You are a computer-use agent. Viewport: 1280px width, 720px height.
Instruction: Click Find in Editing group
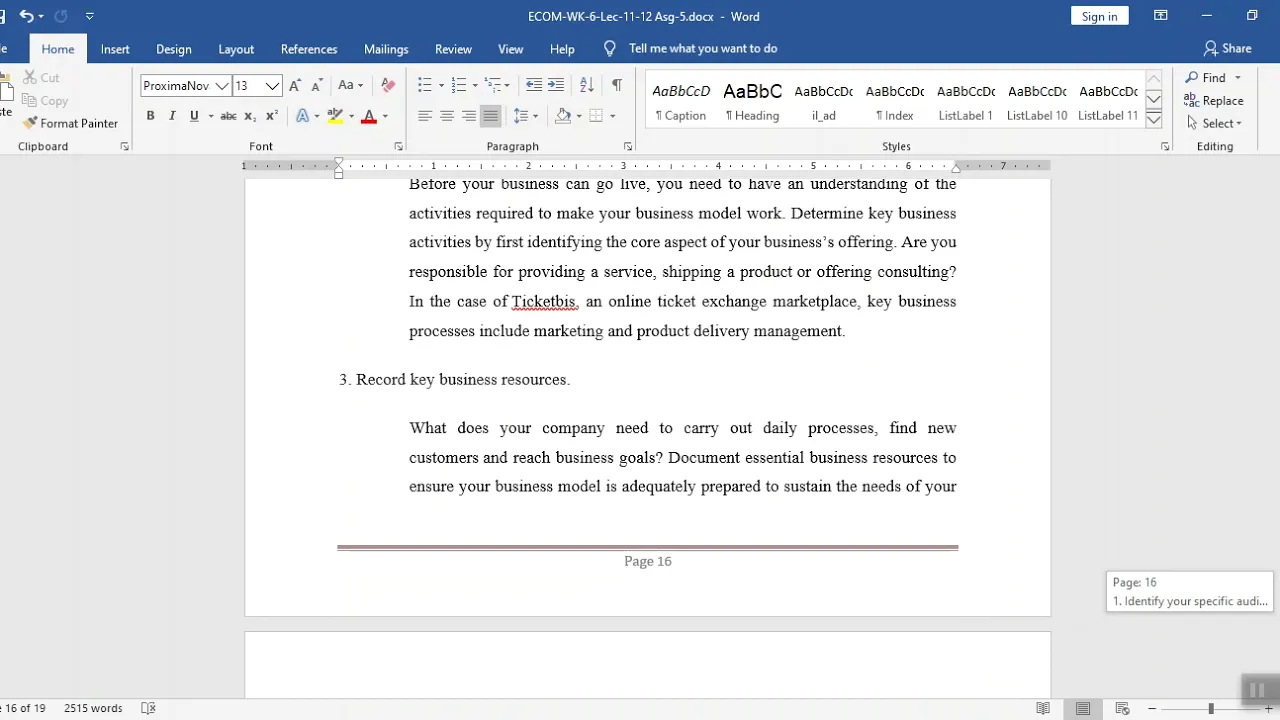pyautogui.click(x=1206, y=77)
